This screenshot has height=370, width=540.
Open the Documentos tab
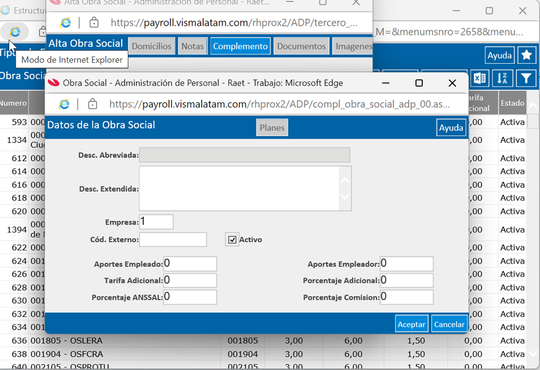tap(301, 46)
